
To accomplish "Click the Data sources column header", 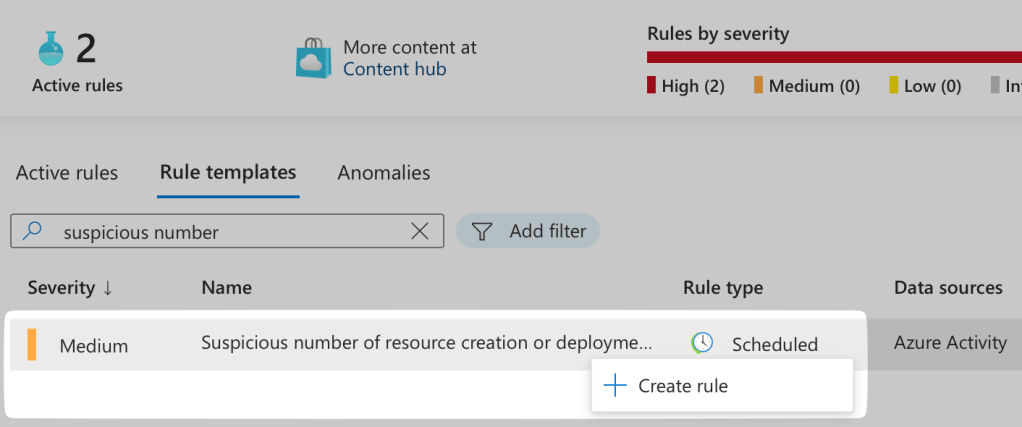I will click(x=948, y=288).
